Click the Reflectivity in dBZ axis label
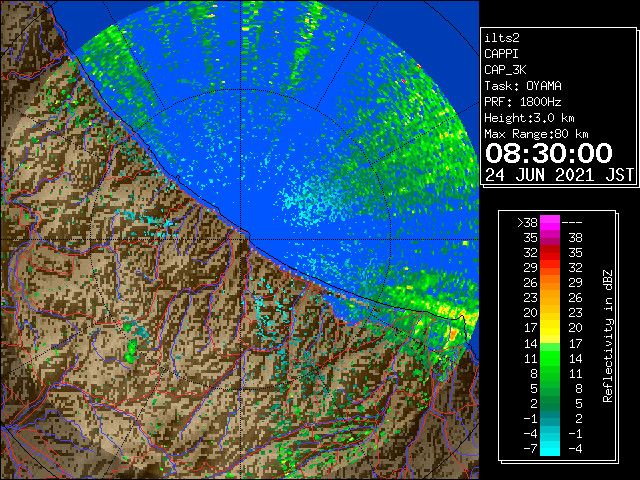This screenshot has width=640, height=480. pos(607,336)
